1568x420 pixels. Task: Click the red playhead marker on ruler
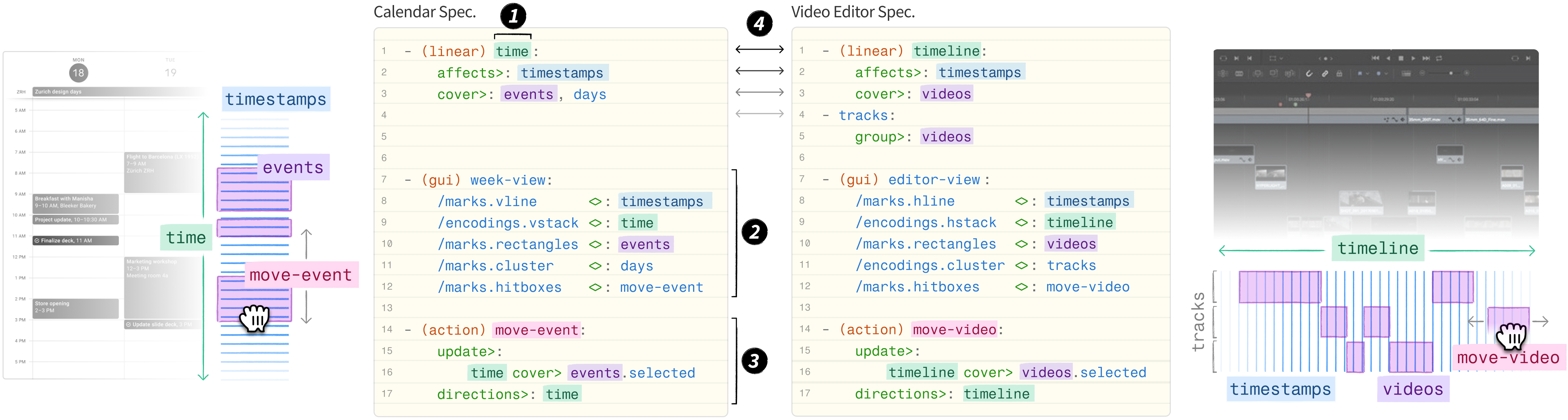coord(1309,96)
